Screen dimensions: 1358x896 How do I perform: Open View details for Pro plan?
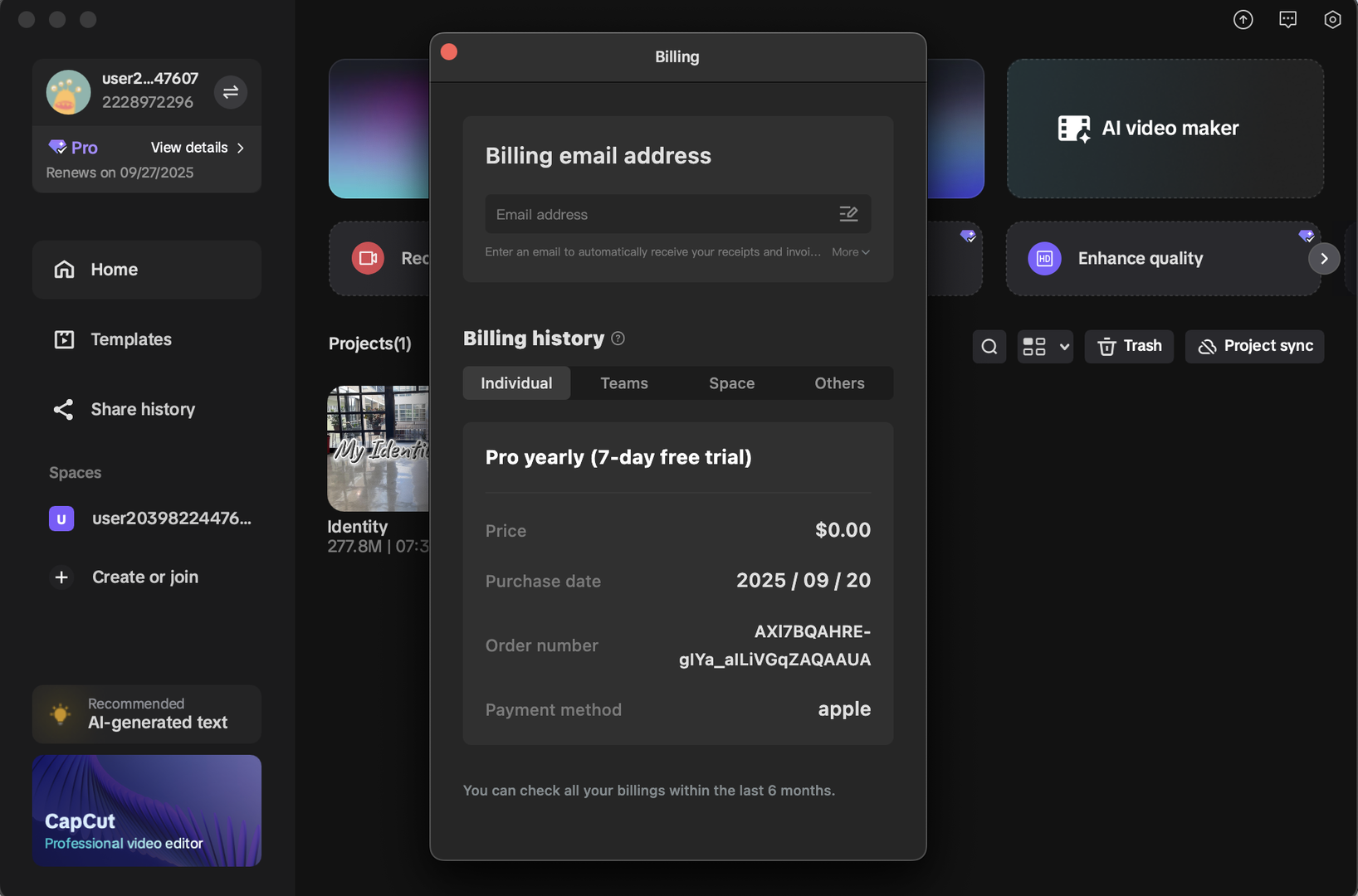click(198, 148)
